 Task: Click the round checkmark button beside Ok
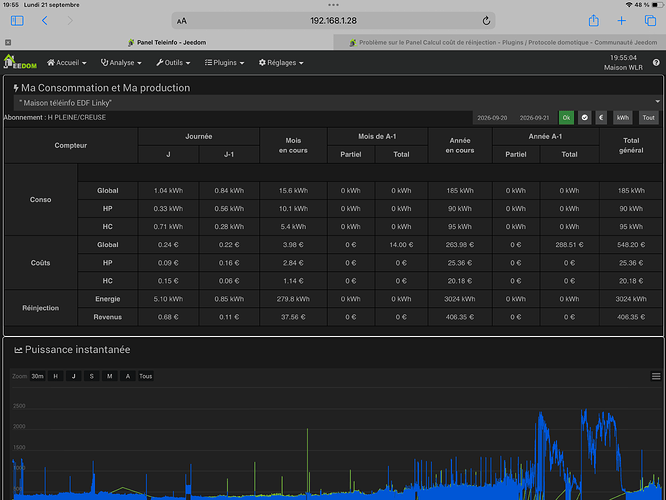(x=584, y=118)
